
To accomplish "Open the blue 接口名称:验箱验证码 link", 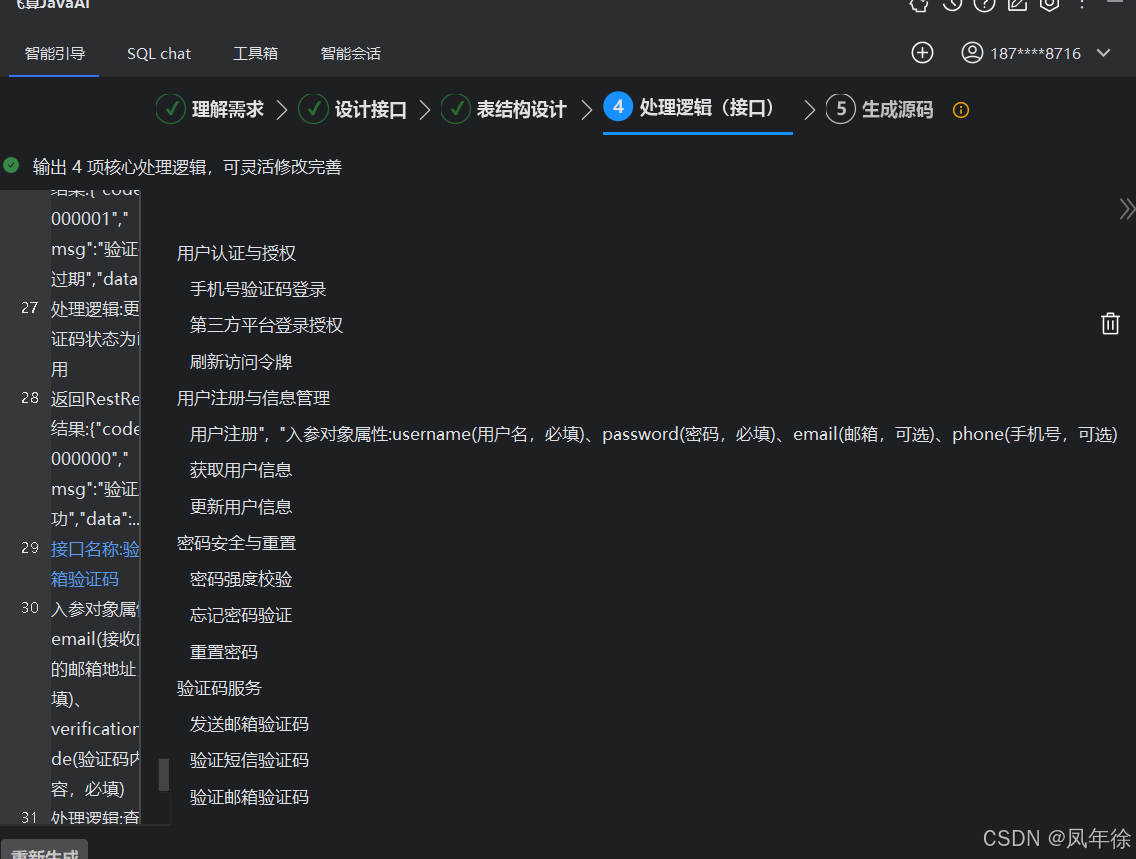I will coord(95,549).
